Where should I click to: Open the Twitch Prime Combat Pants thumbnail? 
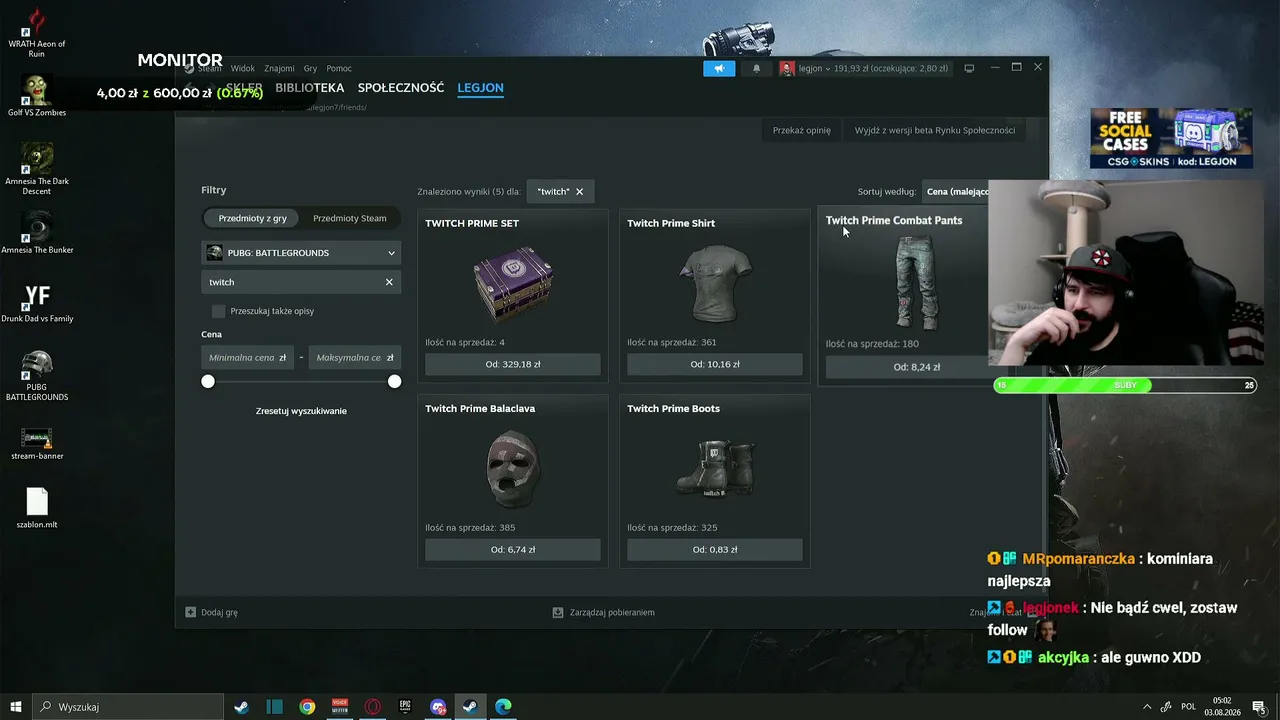915,283
